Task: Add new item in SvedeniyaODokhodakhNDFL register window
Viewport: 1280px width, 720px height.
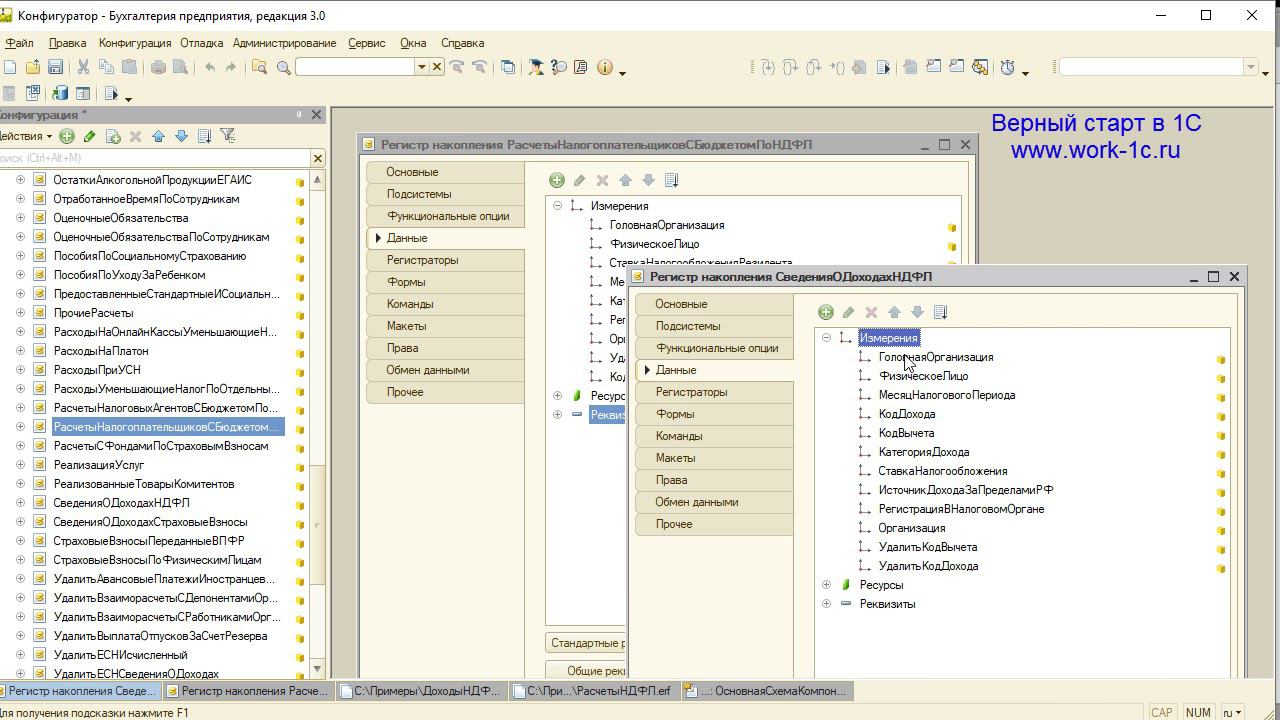Action: [x=825, y=312]
